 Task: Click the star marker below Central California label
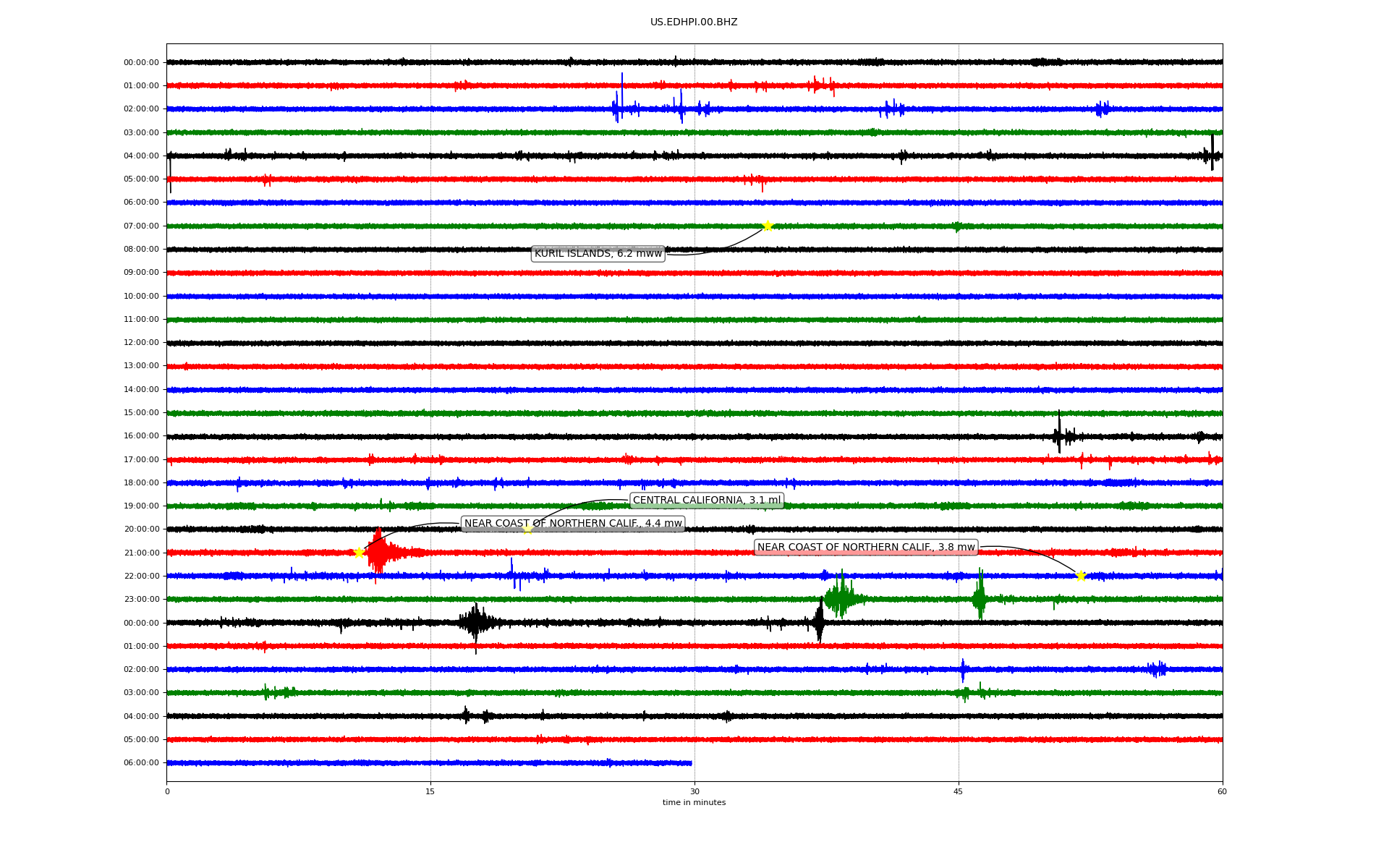click(x=527, y=529)
